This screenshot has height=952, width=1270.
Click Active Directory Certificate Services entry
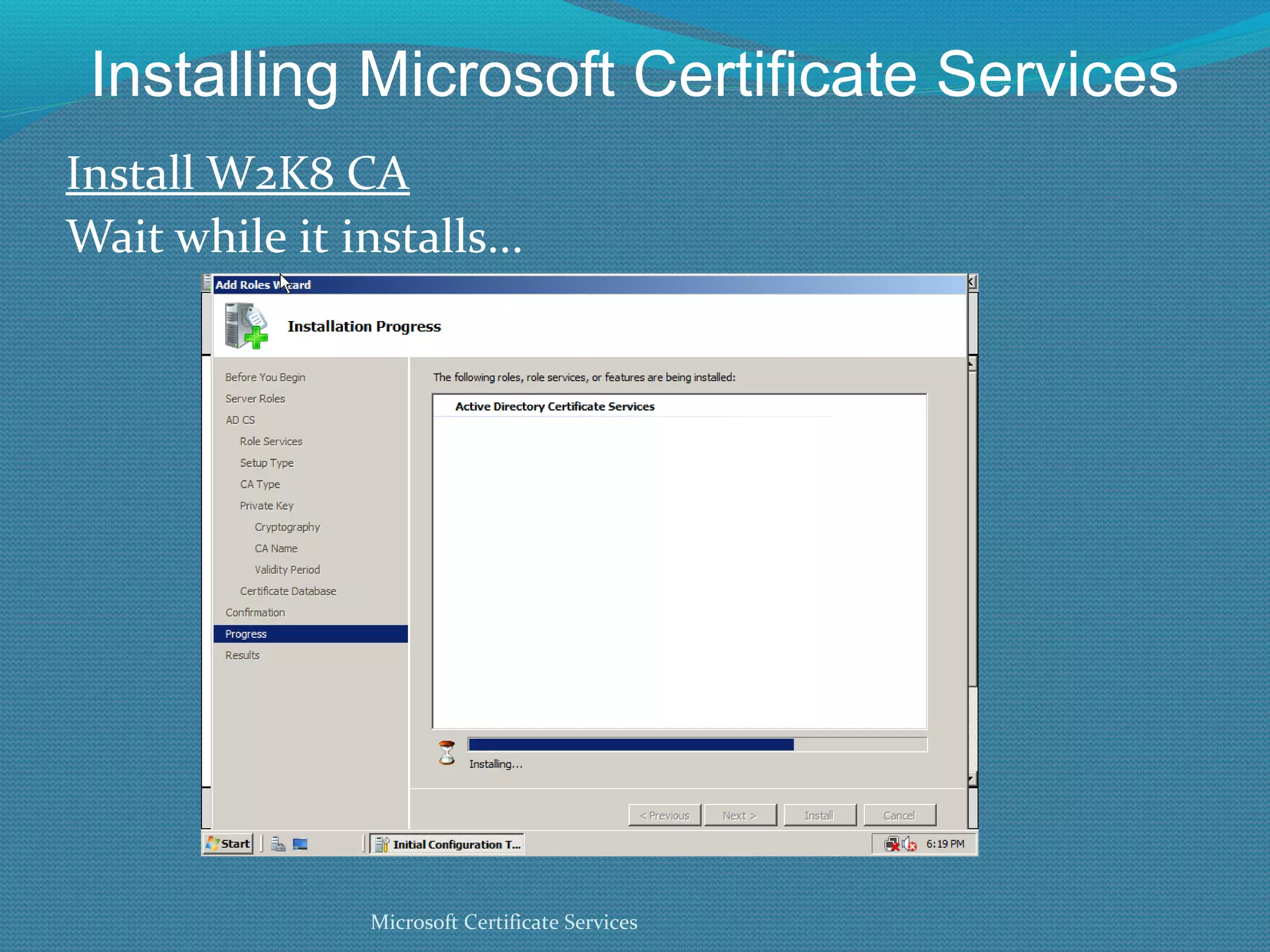coord(554,407)
